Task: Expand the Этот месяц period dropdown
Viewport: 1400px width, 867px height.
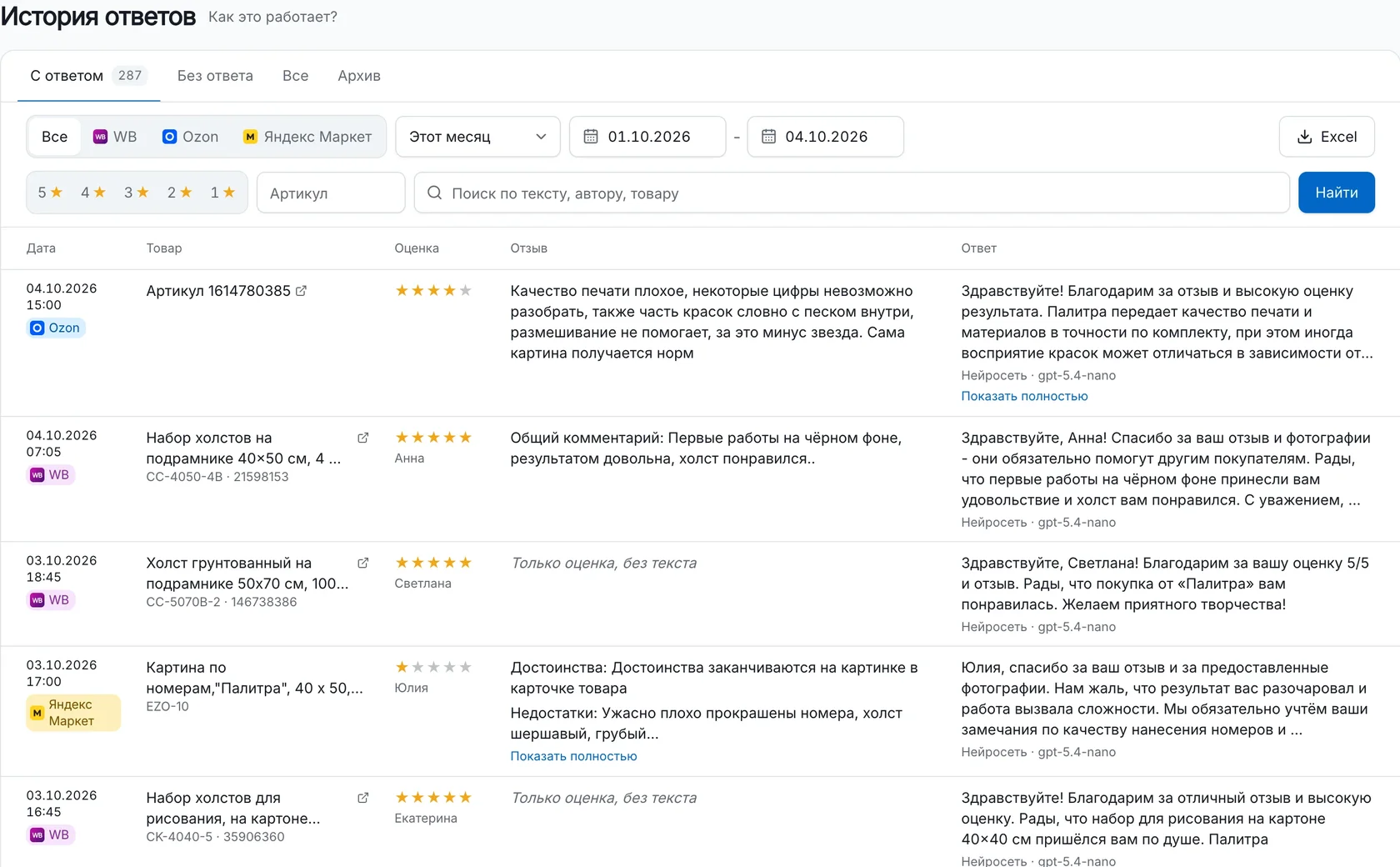Action: pos(477,137)
